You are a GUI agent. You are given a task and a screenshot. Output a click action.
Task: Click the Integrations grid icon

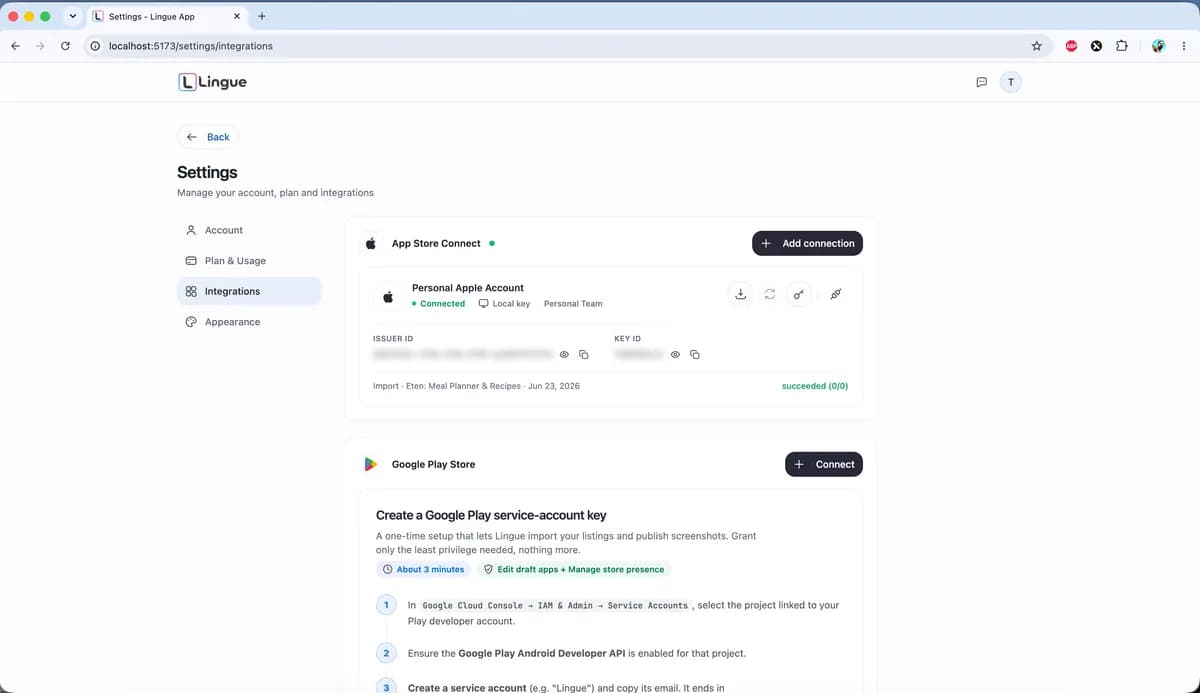point(191,291)
